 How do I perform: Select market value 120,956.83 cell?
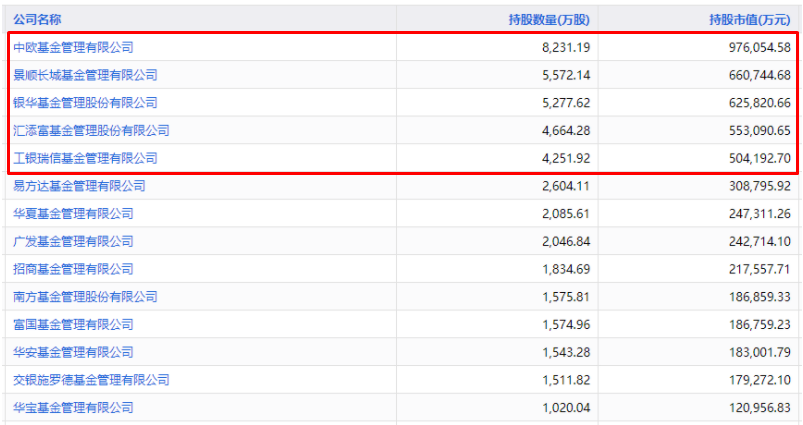pos(760,407)
